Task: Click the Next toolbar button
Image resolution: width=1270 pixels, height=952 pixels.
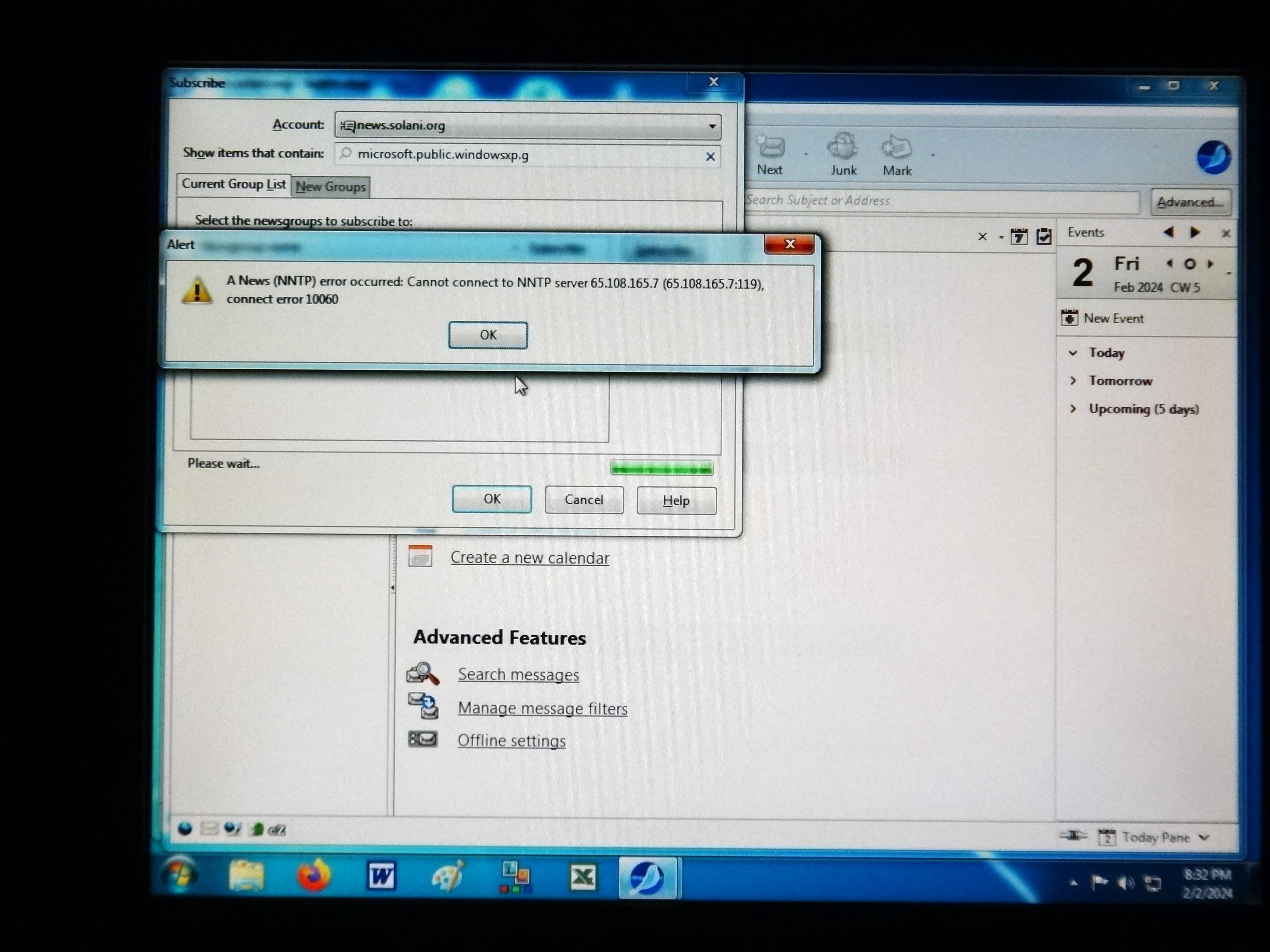Action: tap(770, 155)
